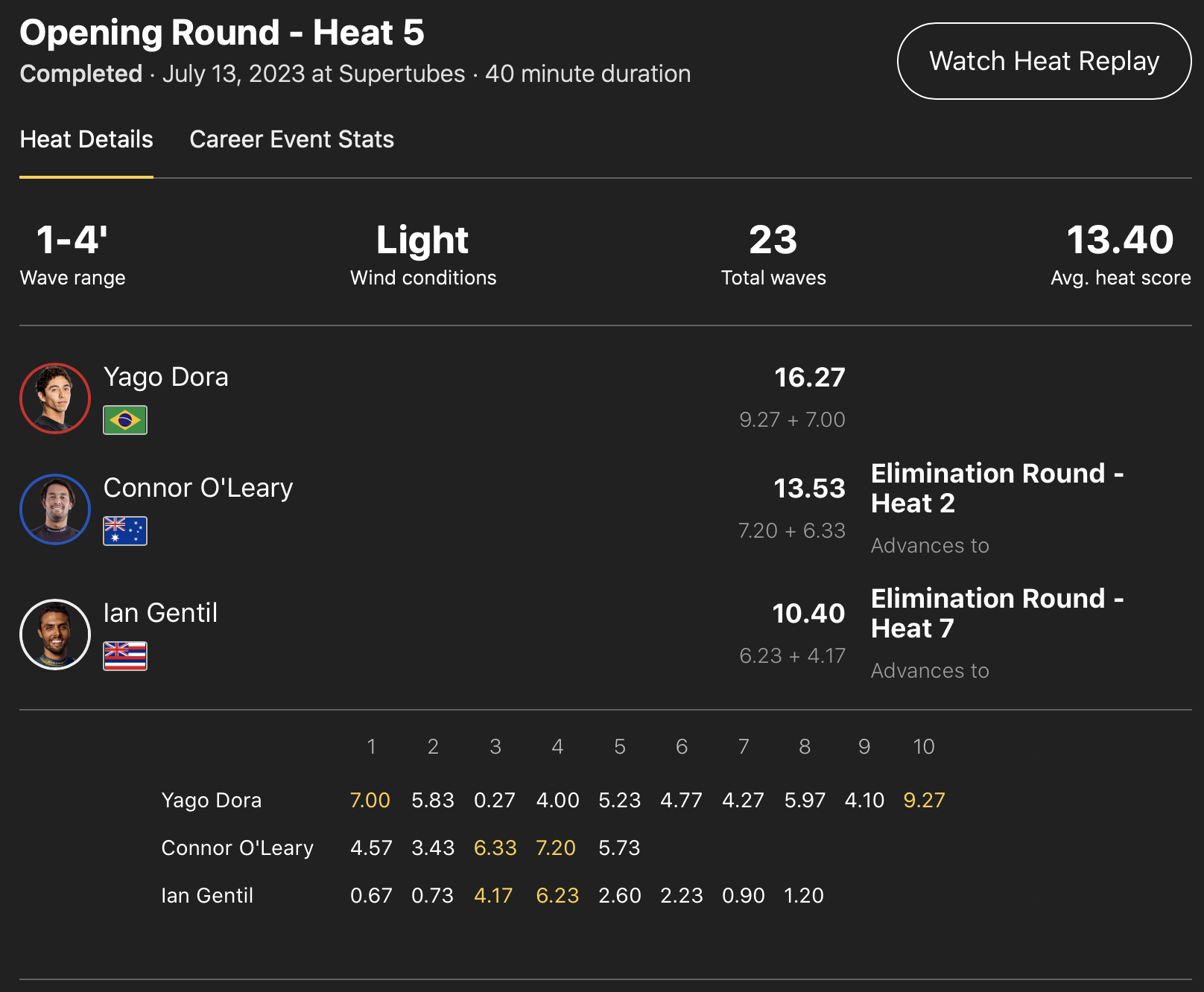This screenshot has width=1204, height=992.
Task: Click the Hawaii flag under Ian Gentil
Action: click(125, 656)
